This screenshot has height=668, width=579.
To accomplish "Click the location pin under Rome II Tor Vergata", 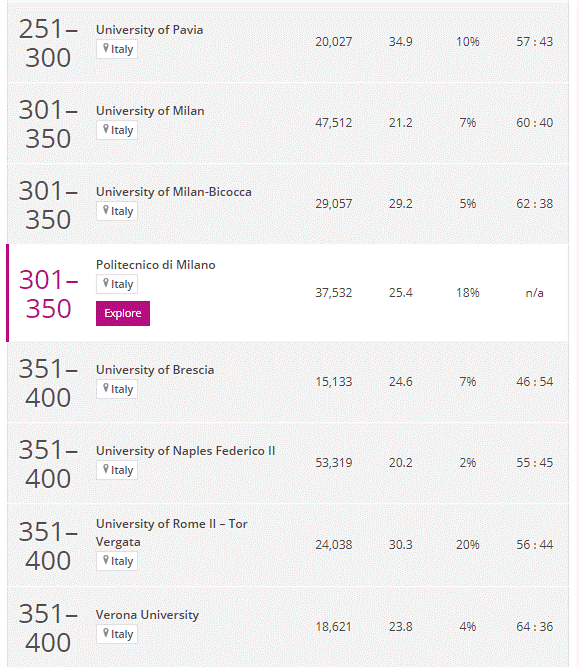I will [106, 560].
